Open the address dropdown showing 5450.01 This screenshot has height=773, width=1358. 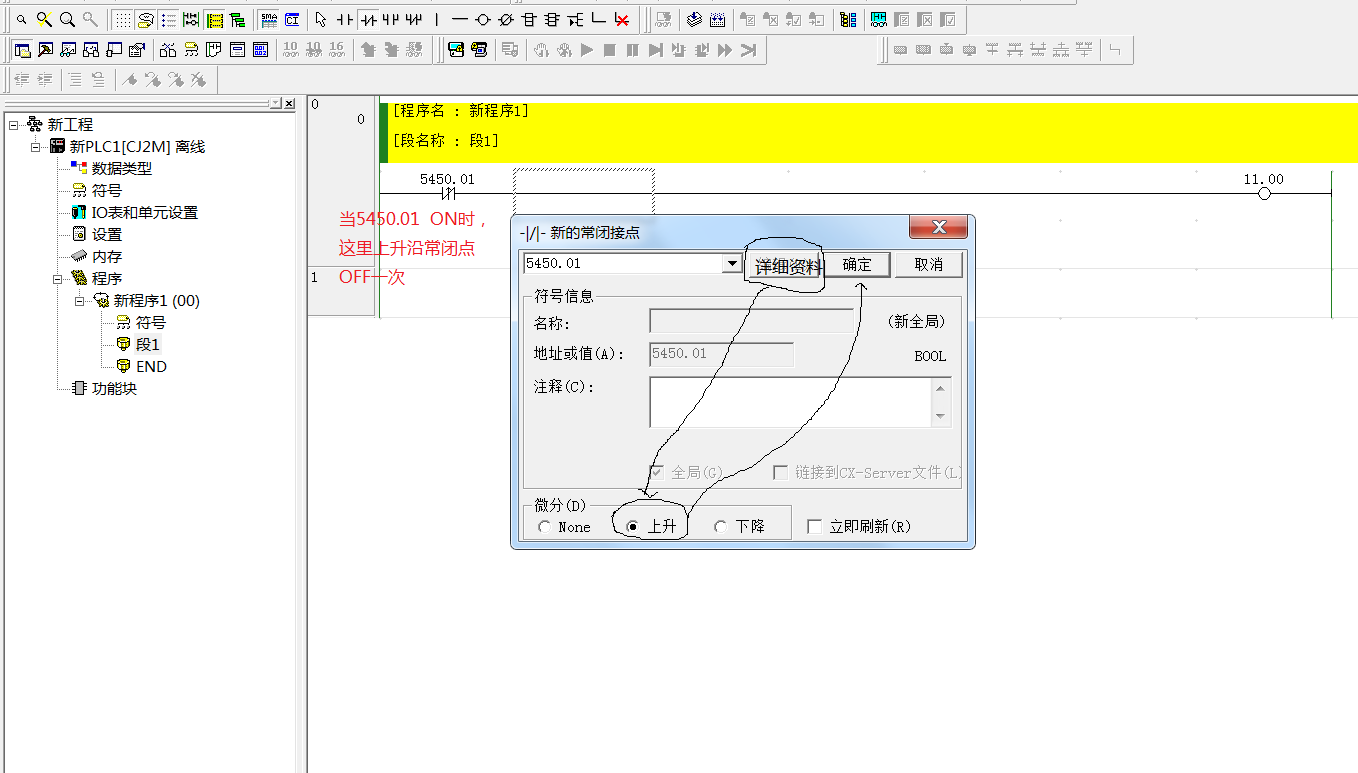click(732, 264)
